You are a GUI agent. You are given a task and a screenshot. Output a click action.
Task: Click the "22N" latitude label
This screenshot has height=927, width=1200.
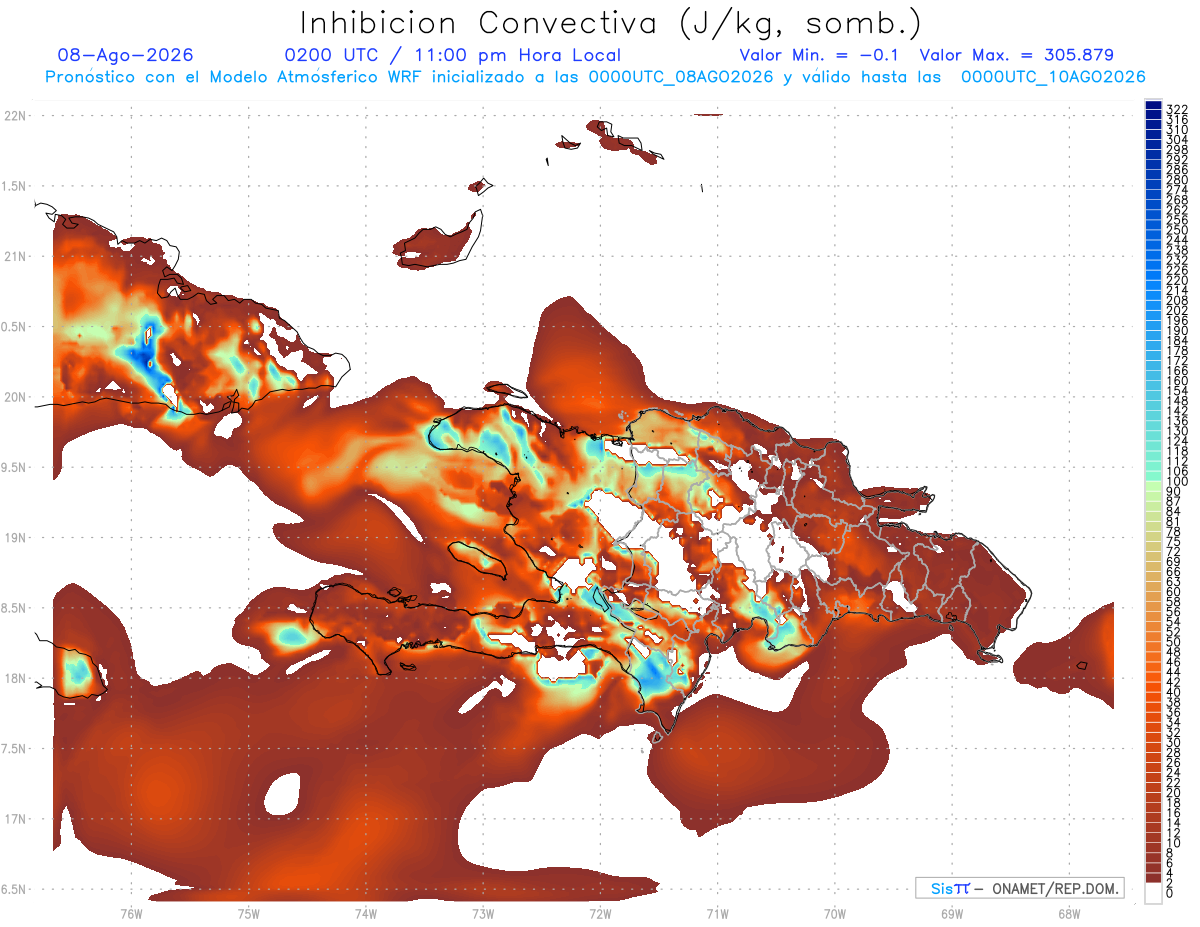(x=16, y=116)
